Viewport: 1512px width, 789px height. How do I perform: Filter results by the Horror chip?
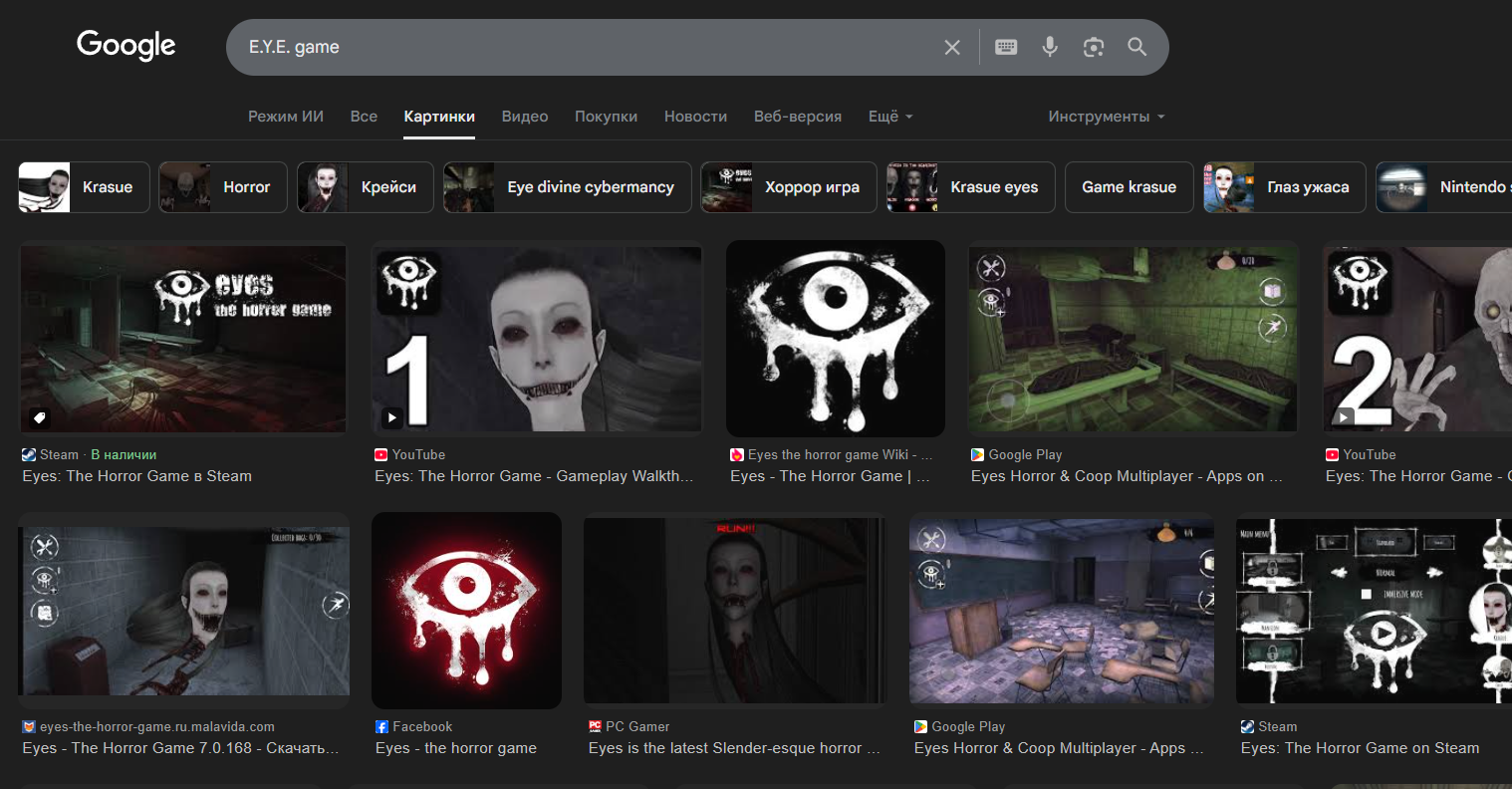pyautogui.click(x=223, y=187)
